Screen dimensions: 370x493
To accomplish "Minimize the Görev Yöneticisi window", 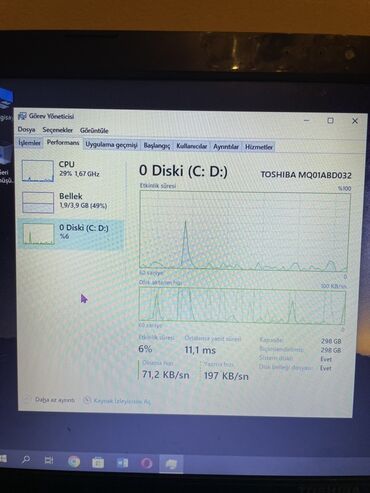I will pyautogui.click(x=307, y=120).
